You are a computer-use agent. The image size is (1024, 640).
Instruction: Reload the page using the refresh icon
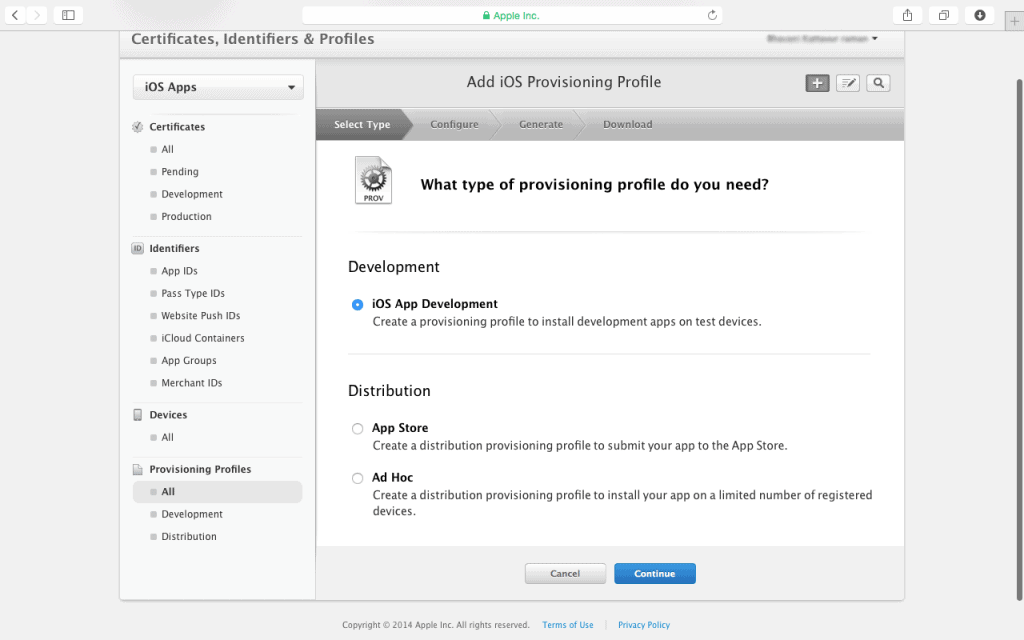[x=712, y=15]
